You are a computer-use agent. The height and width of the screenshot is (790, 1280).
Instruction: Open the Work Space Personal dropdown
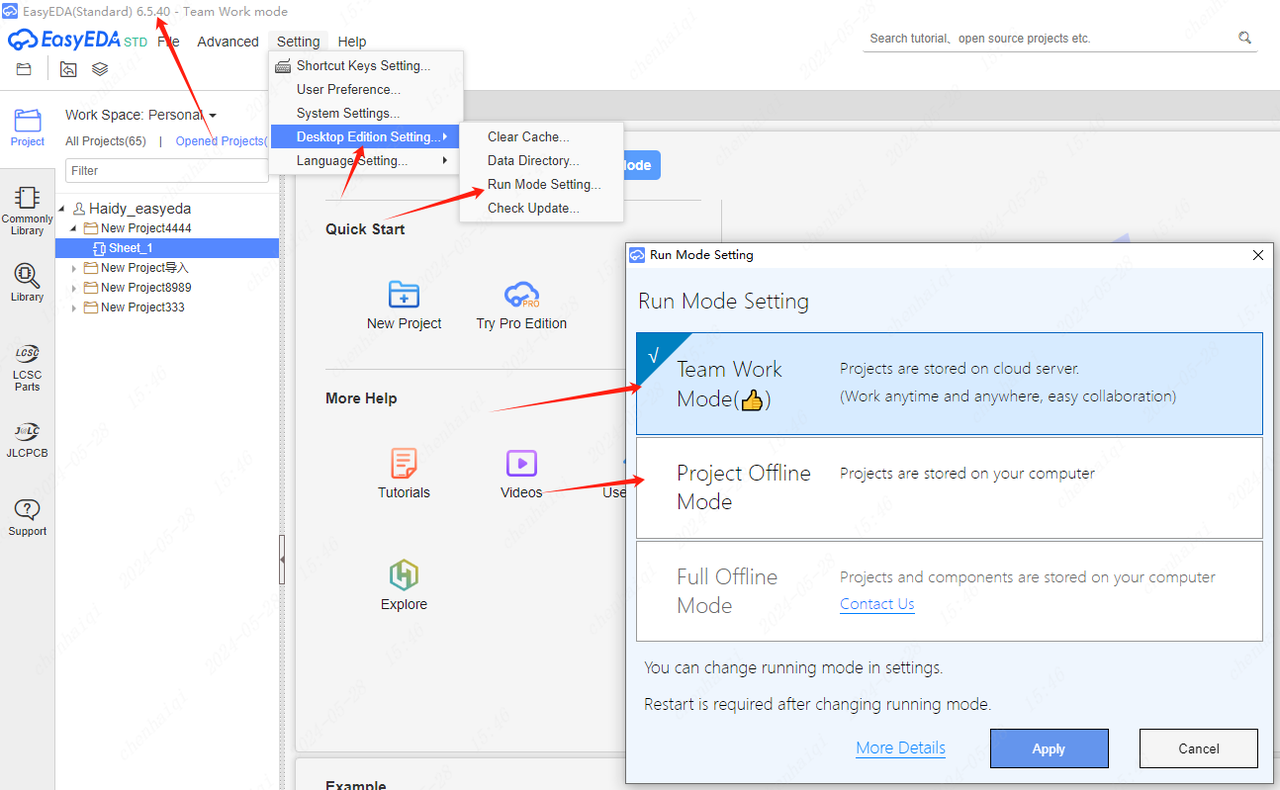pyautogui.click(x=141, y=115)
